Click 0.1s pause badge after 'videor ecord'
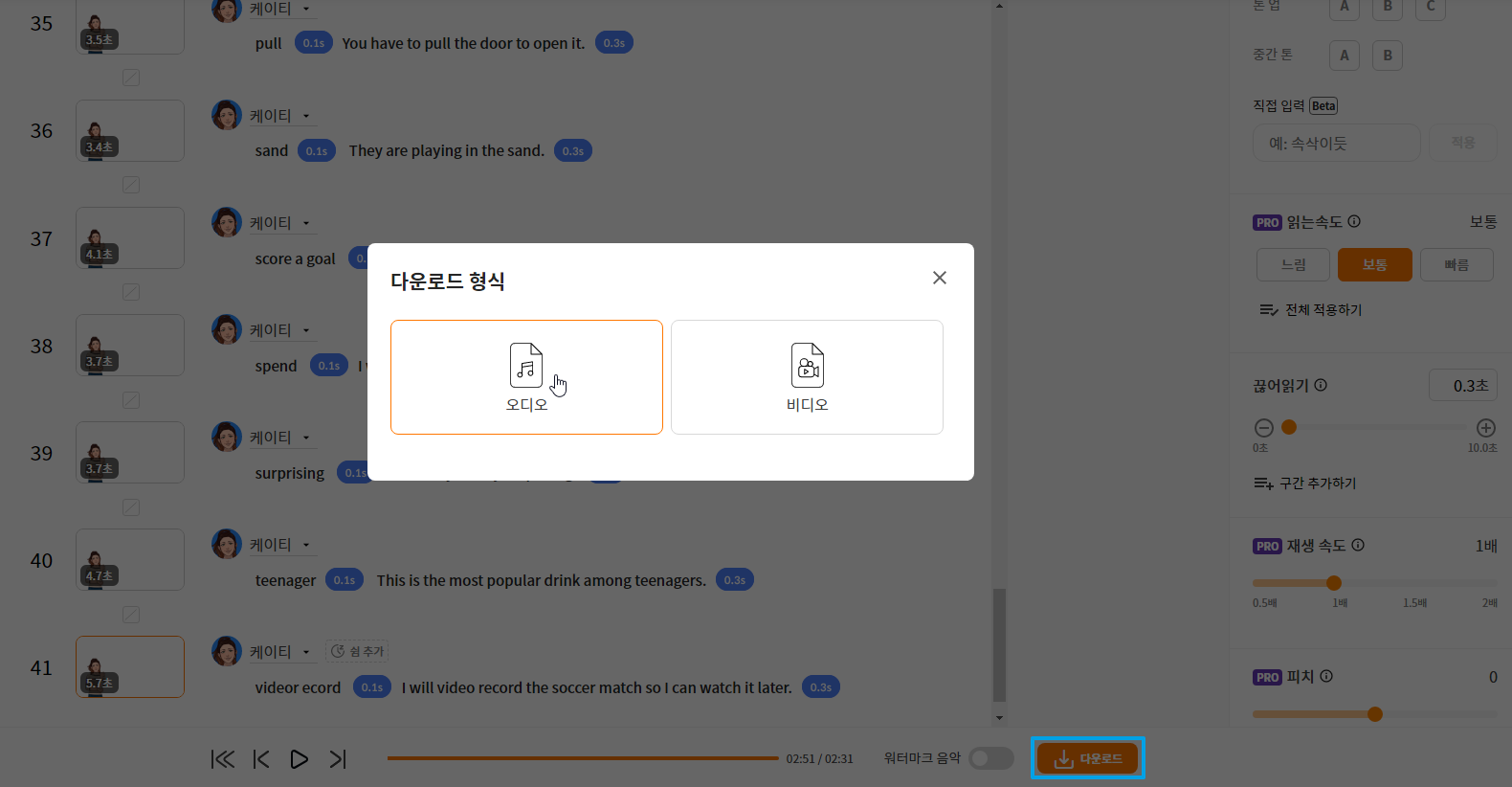1512x787 pixels. point(372,686)
